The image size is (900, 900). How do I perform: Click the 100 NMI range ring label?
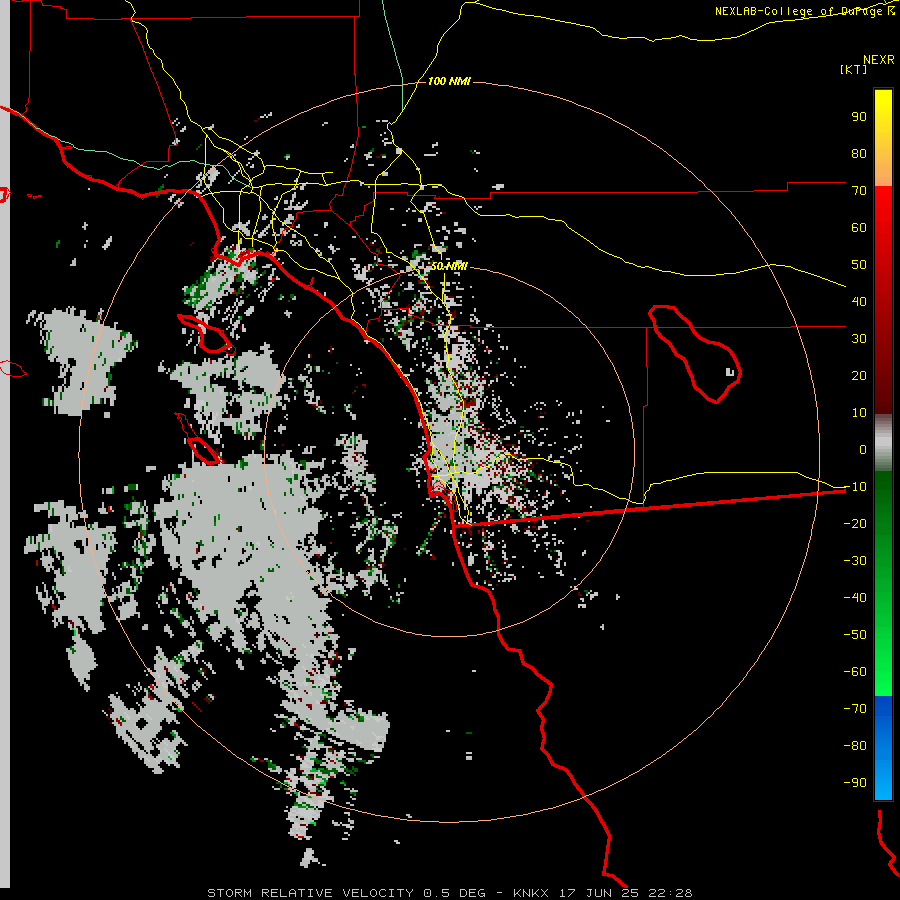coord(449,82)
